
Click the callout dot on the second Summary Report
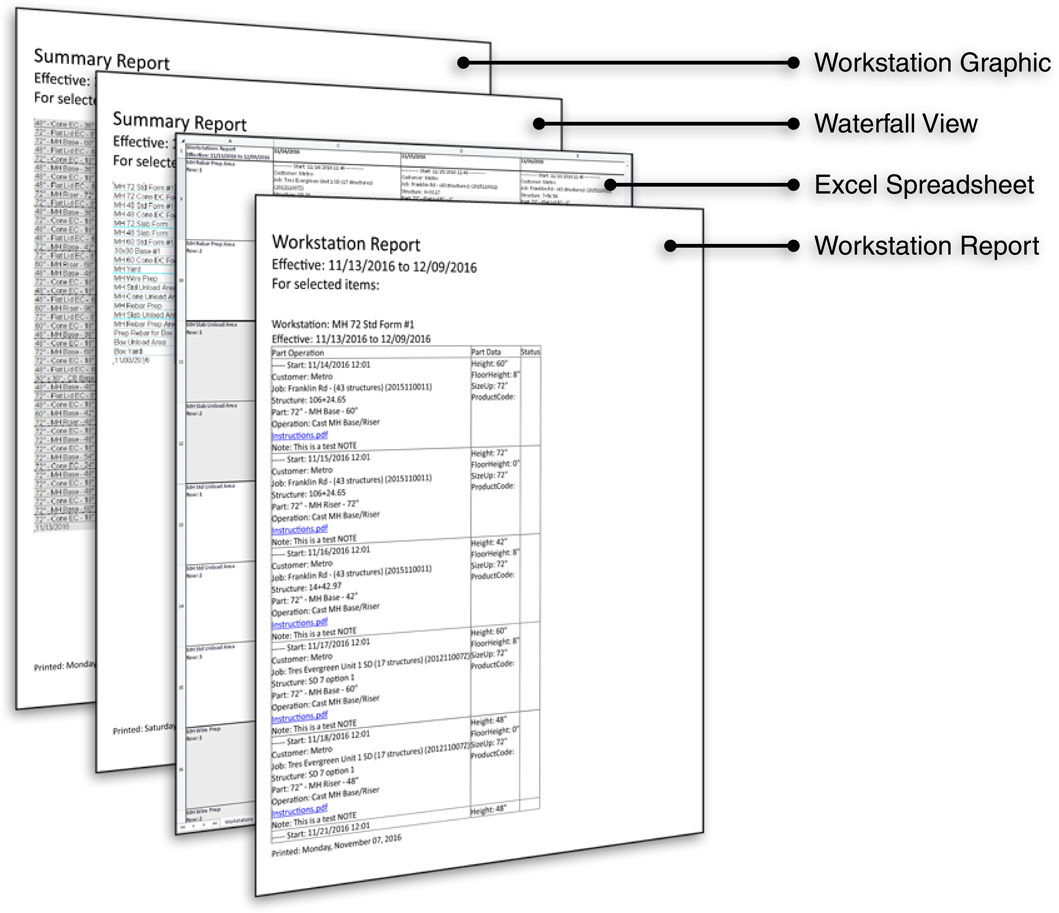tap(540, 124)
